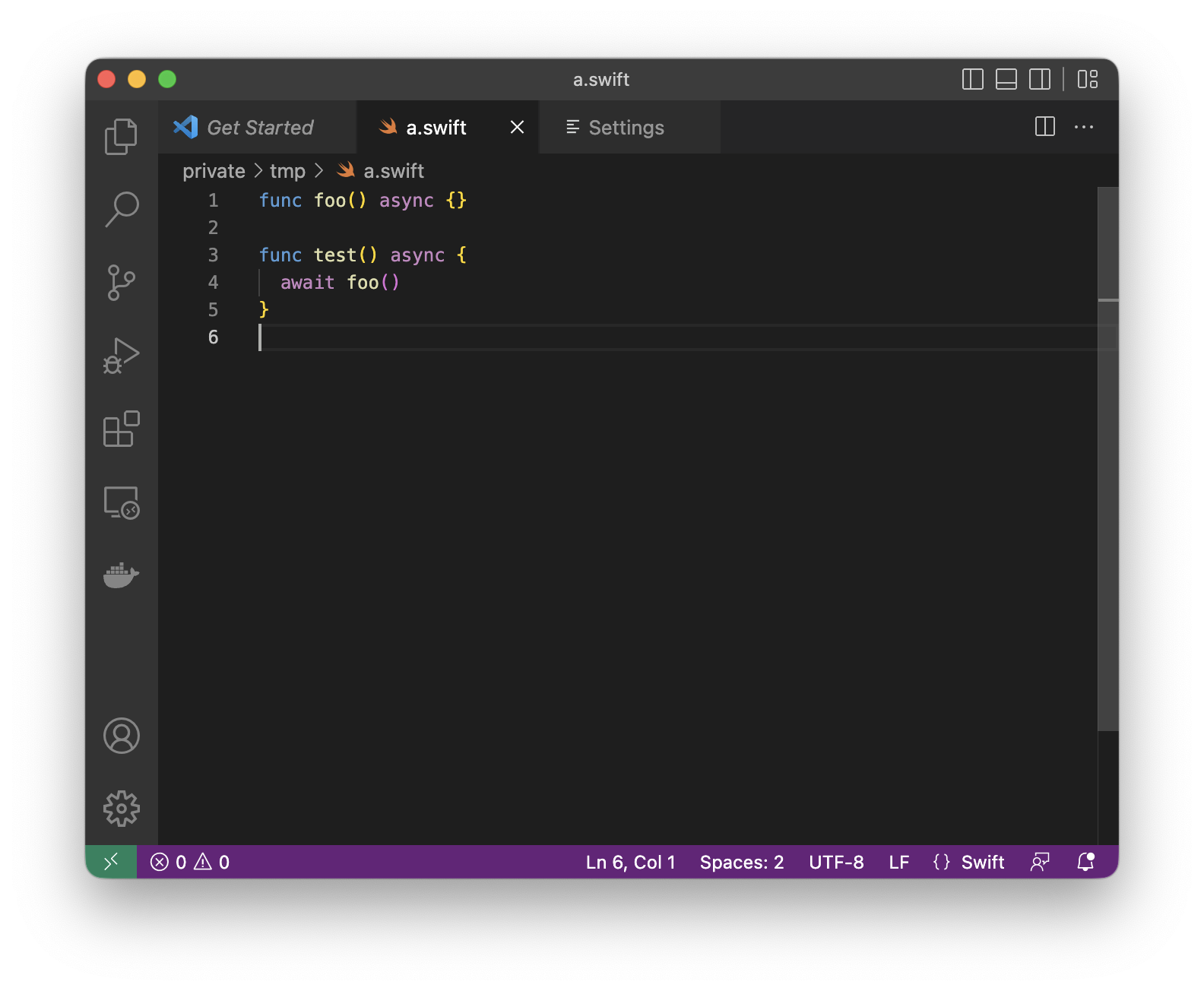Click the feedback icon in status bar

pyautogui.click(x=1040, y=862)
